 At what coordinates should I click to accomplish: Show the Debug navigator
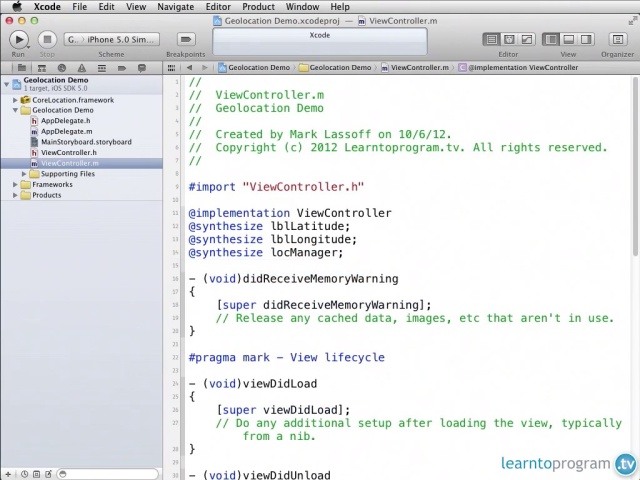[102, 68]
